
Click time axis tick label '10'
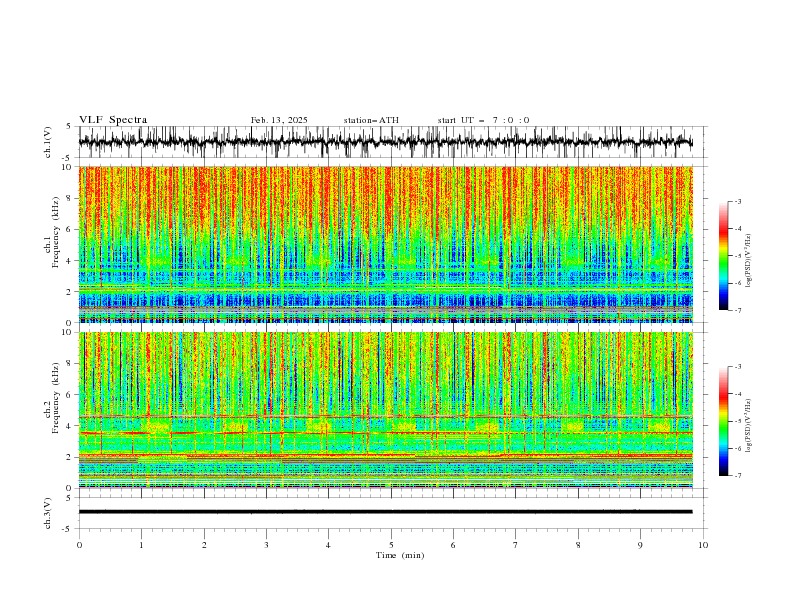click(x=703, y=545)
